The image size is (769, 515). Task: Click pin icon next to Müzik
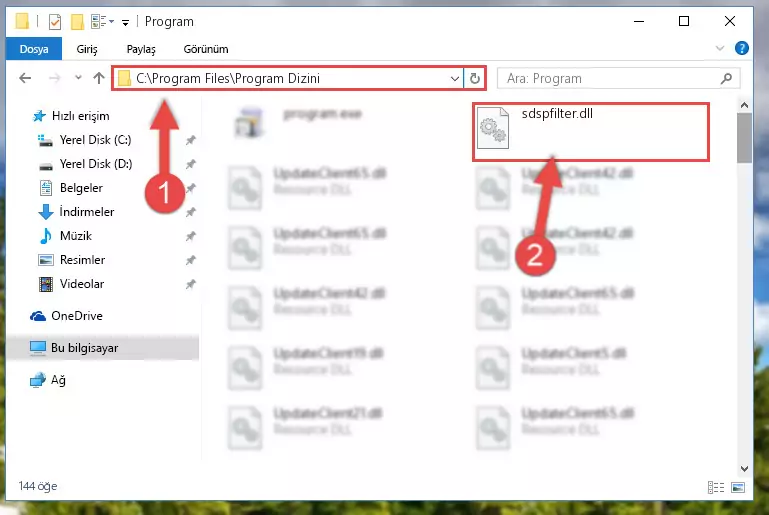pos(190,236)
